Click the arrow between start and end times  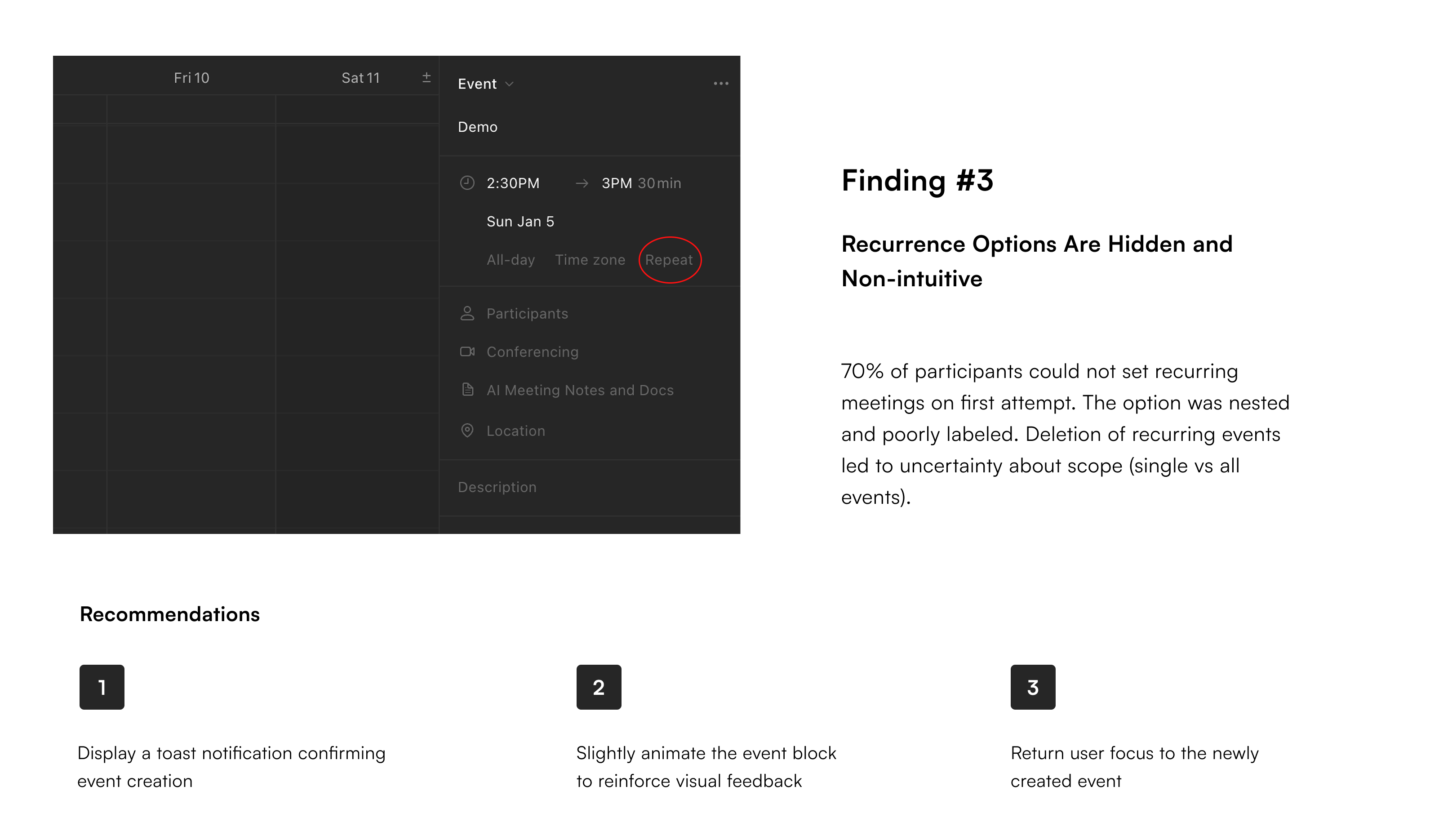coord(582,183)
